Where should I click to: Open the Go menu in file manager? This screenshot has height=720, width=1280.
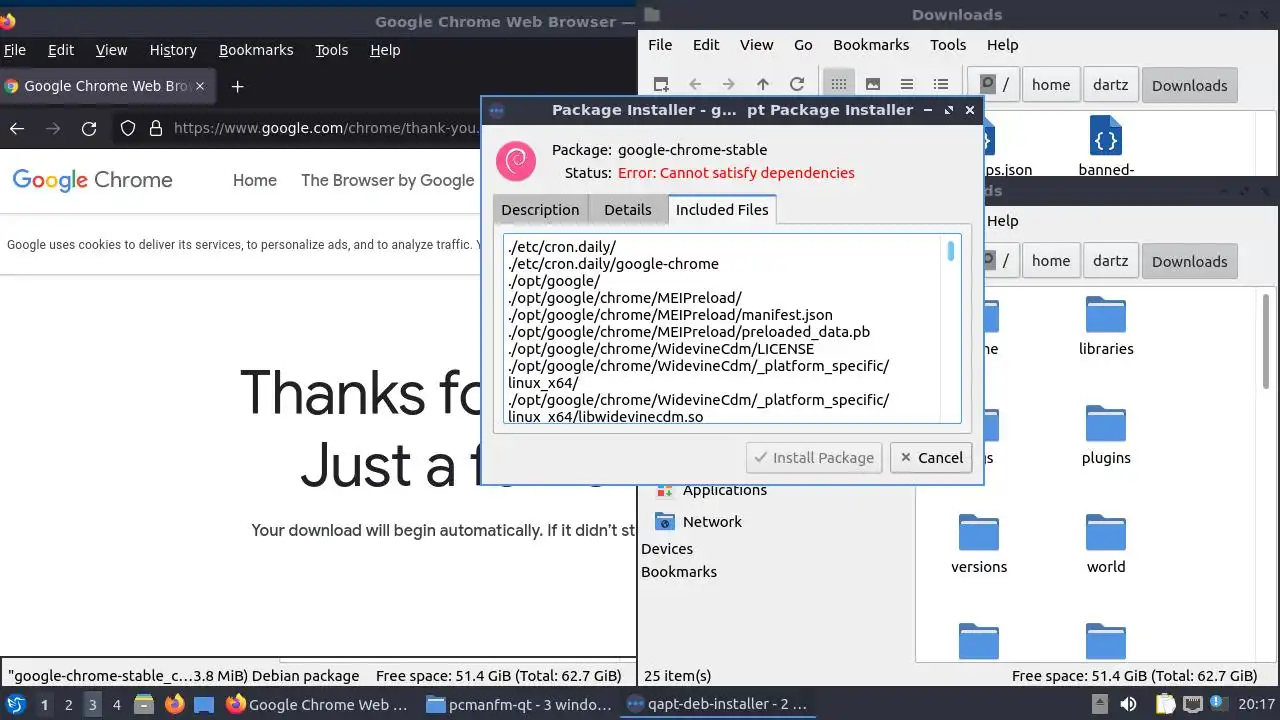coord(803,45)
